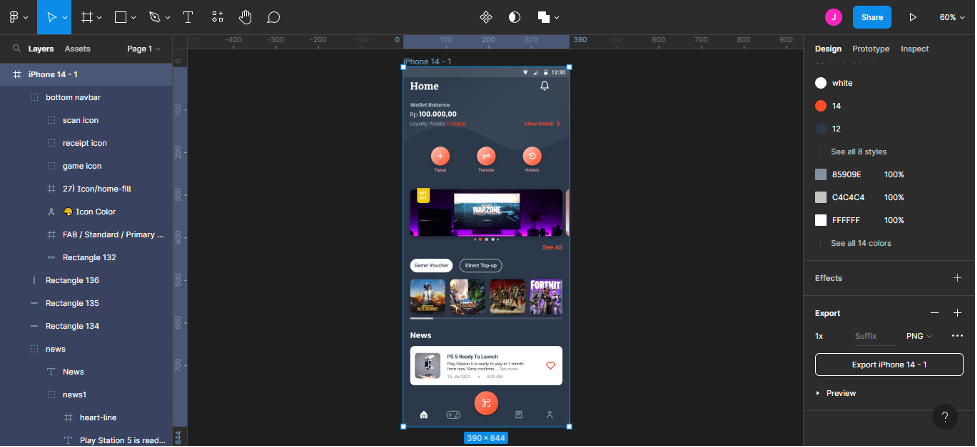Open the PNG export format dropdown
Screen dimensions: 977x447
pos(919,336)
